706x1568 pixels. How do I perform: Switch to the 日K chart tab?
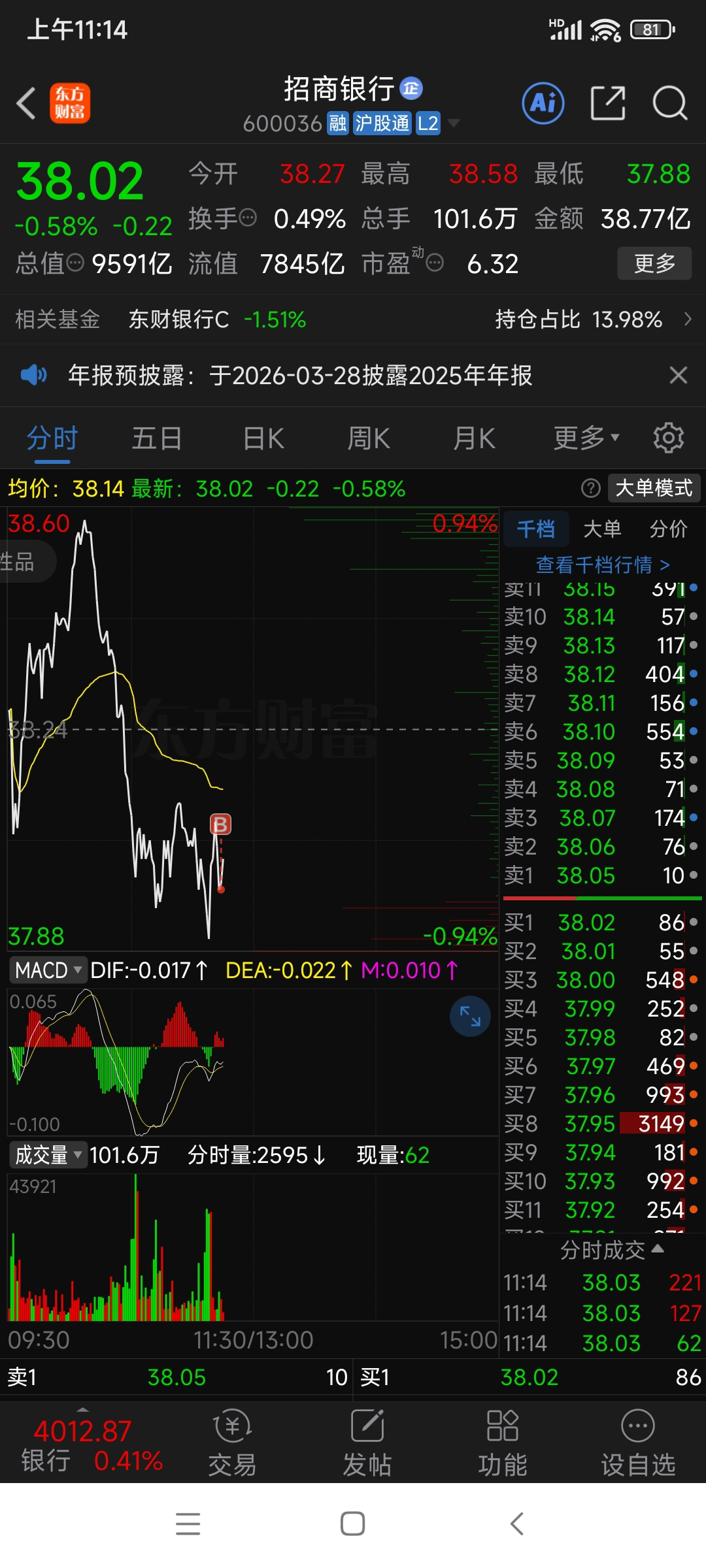point(263,438)
